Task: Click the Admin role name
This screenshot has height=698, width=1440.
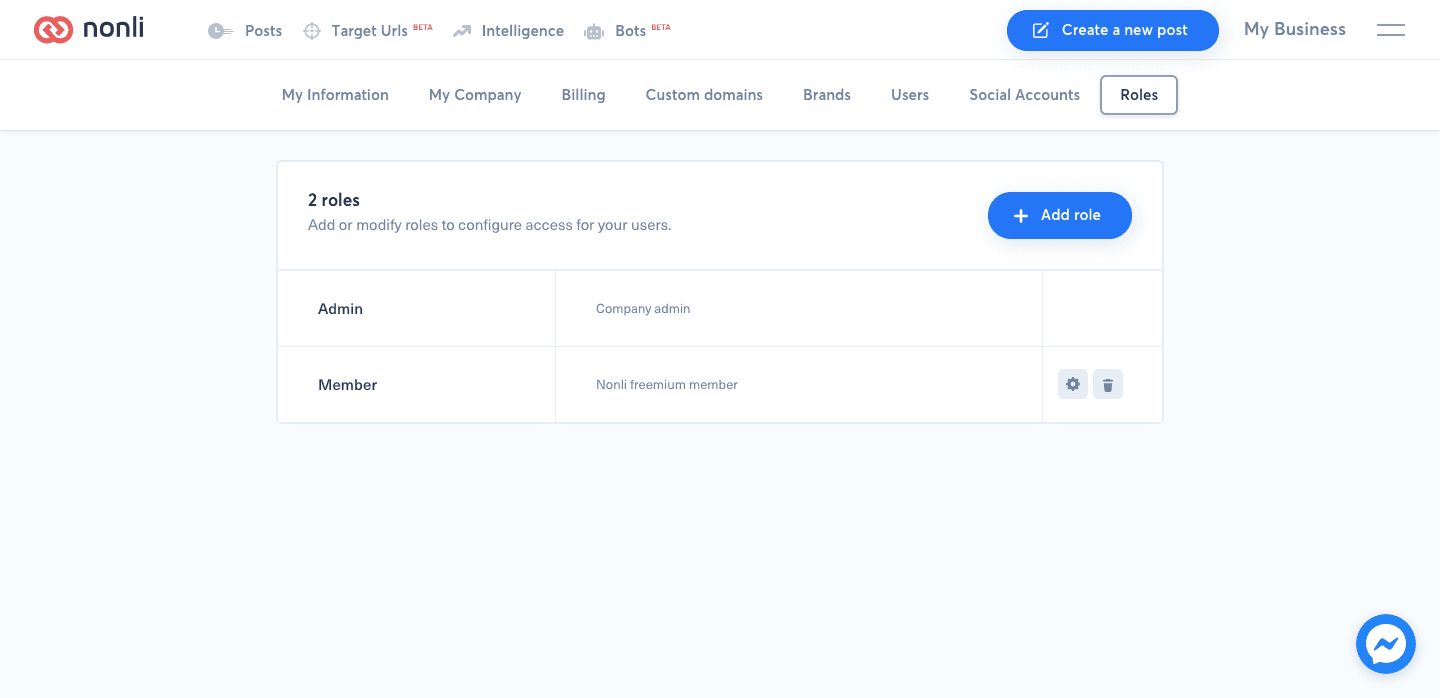Action: [x=340, y=309]
